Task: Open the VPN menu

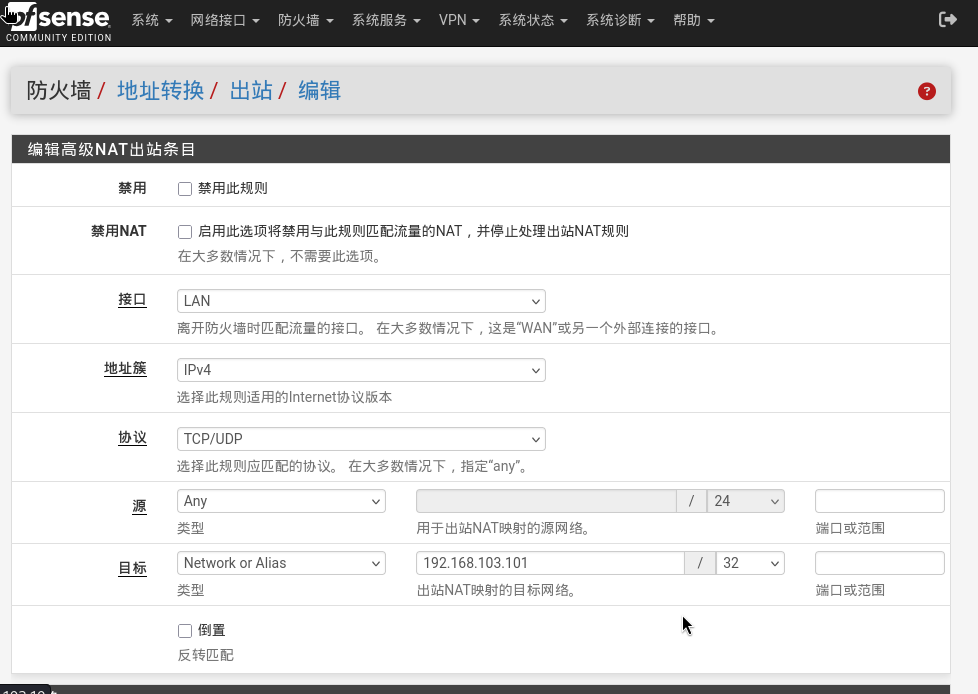Action: pos(459,20)
